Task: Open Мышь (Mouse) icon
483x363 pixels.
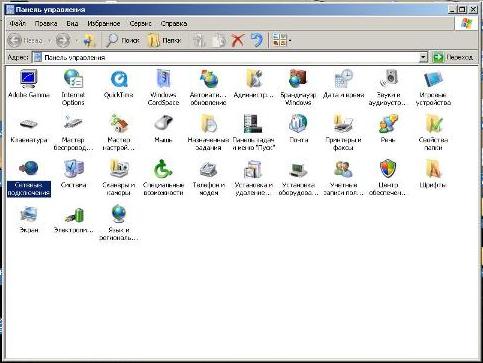Action: click(x=163, y=123)
